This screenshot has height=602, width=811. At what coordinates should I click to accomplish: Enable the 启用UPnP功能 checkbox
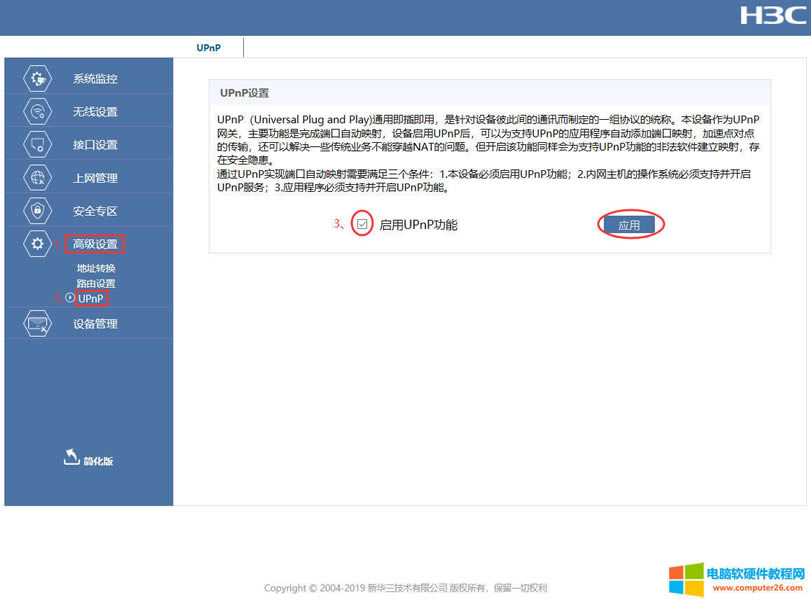(x=361, y=224)
